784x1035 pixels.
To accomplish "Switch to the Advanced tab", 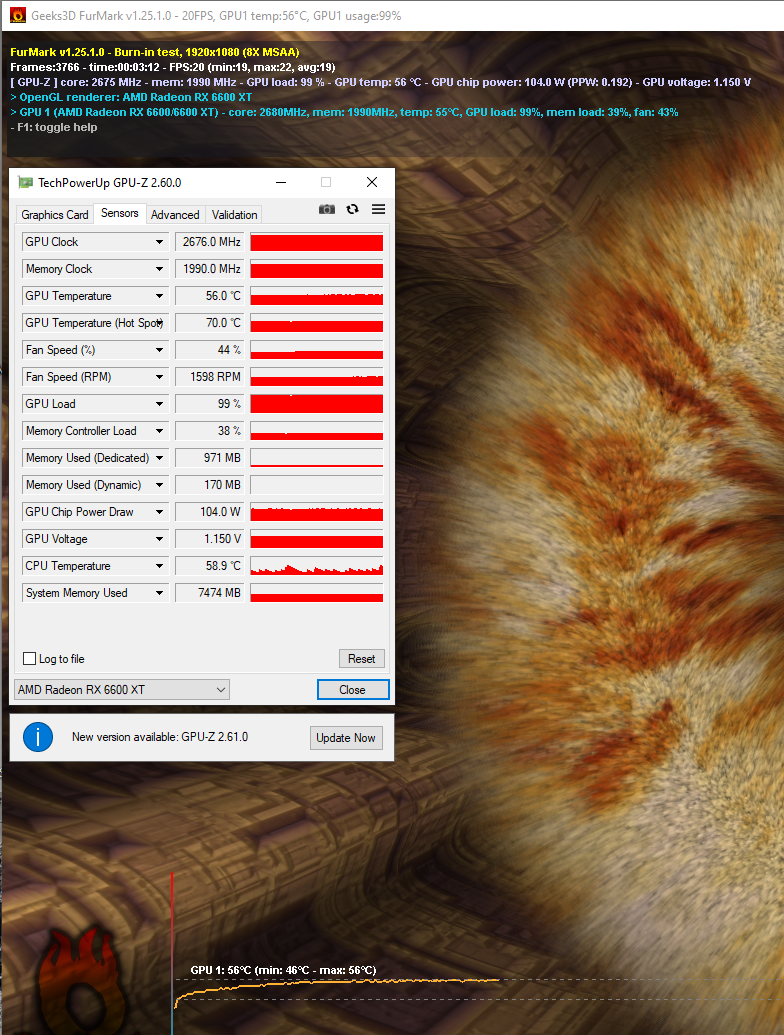I will click(x=175, y=215).
